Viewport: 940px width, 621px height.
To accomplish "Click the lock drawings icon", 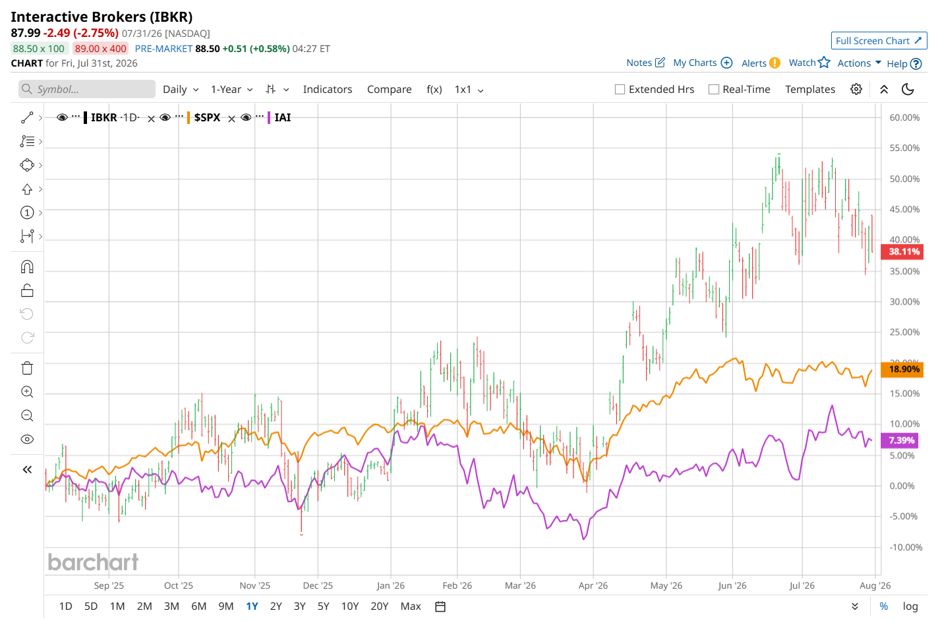I will pyautogui.click(x=27, y=291).
